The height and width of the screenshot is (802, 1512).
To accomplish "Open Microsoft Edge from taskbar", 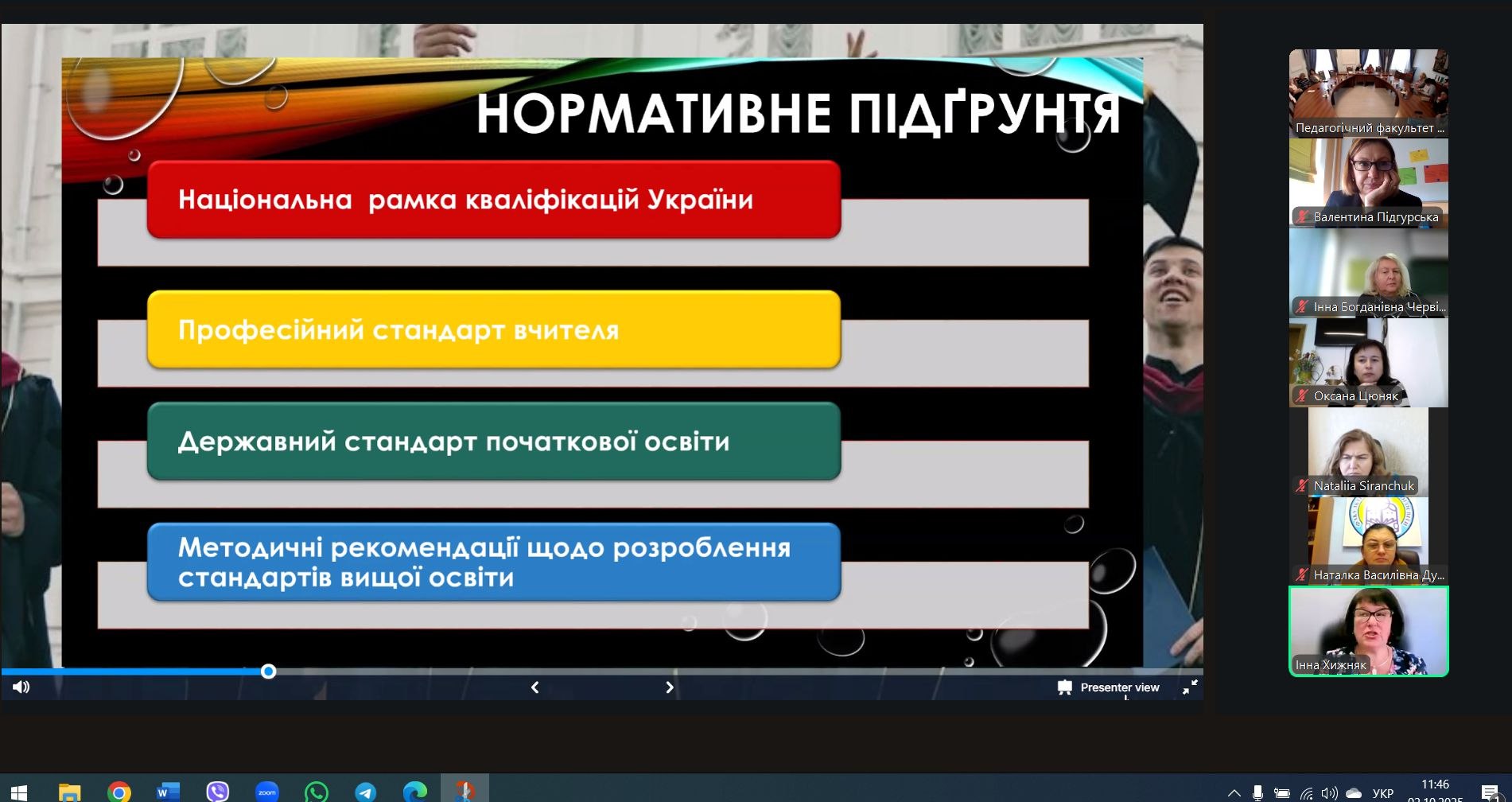I will pos(415,792).
